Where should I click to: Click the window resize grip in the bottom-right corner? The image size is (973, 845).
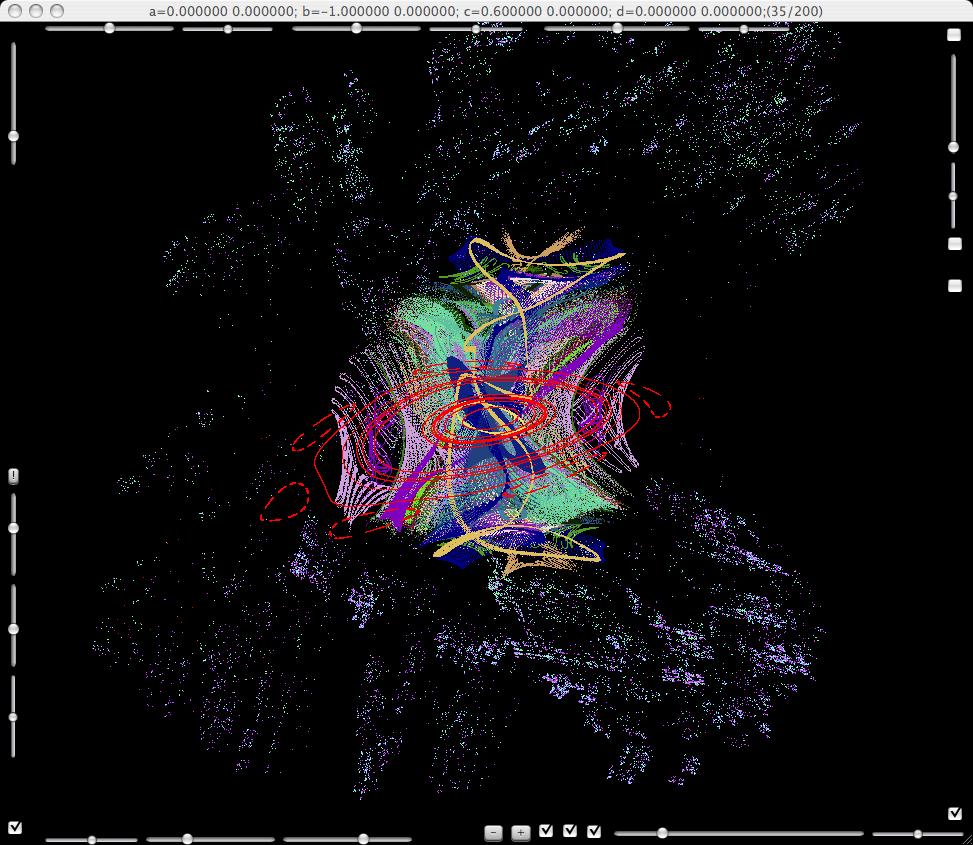coord(967,839)
